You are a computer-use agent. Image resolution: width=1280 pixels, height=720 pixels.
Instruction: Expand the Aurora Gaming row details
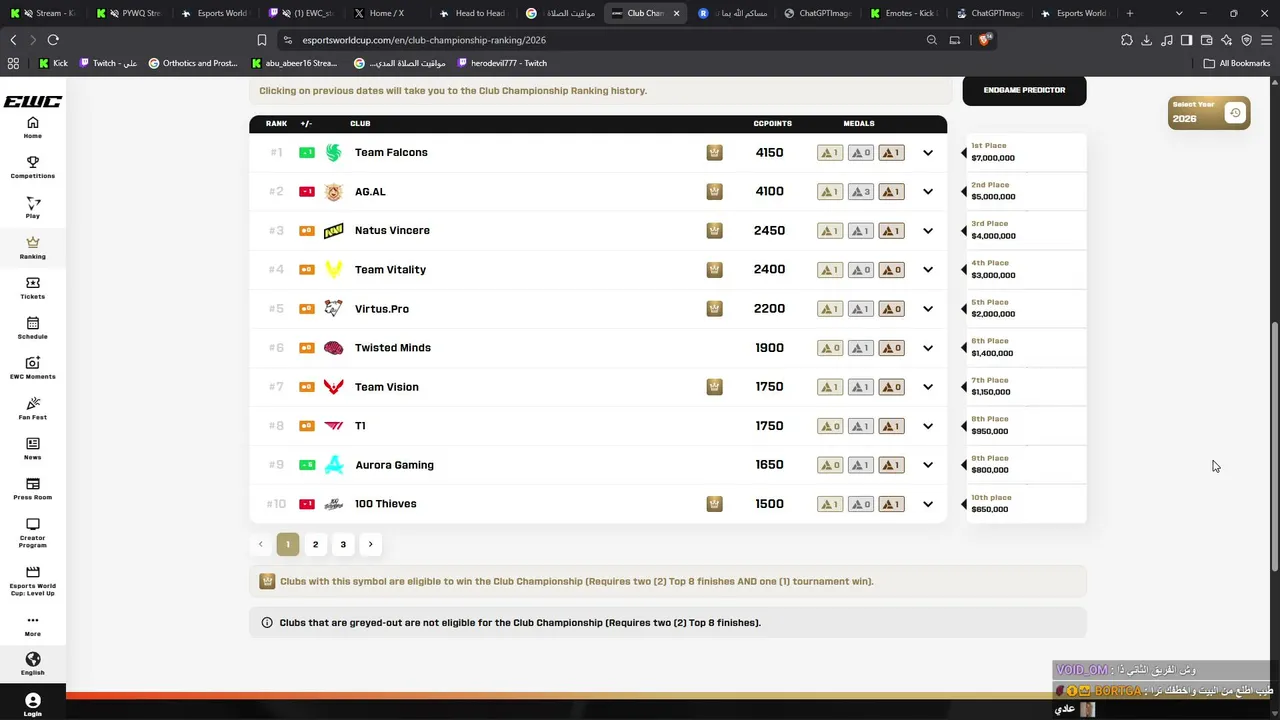pyautogui.click(x=928, y=465)
